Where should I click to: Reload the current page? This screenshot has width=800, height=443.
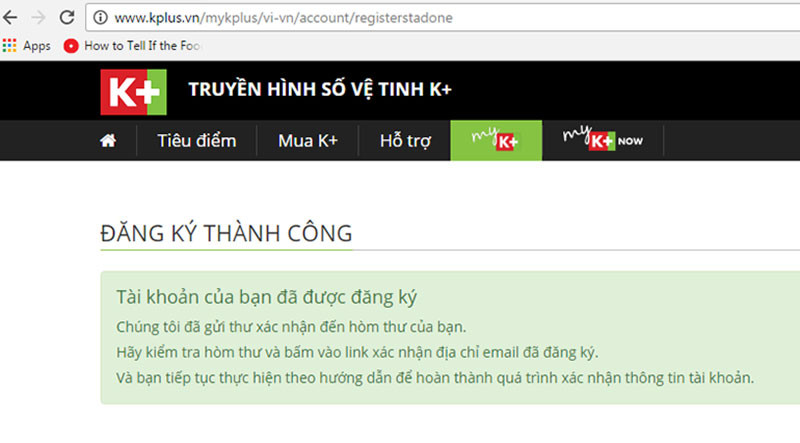[67, 17]
